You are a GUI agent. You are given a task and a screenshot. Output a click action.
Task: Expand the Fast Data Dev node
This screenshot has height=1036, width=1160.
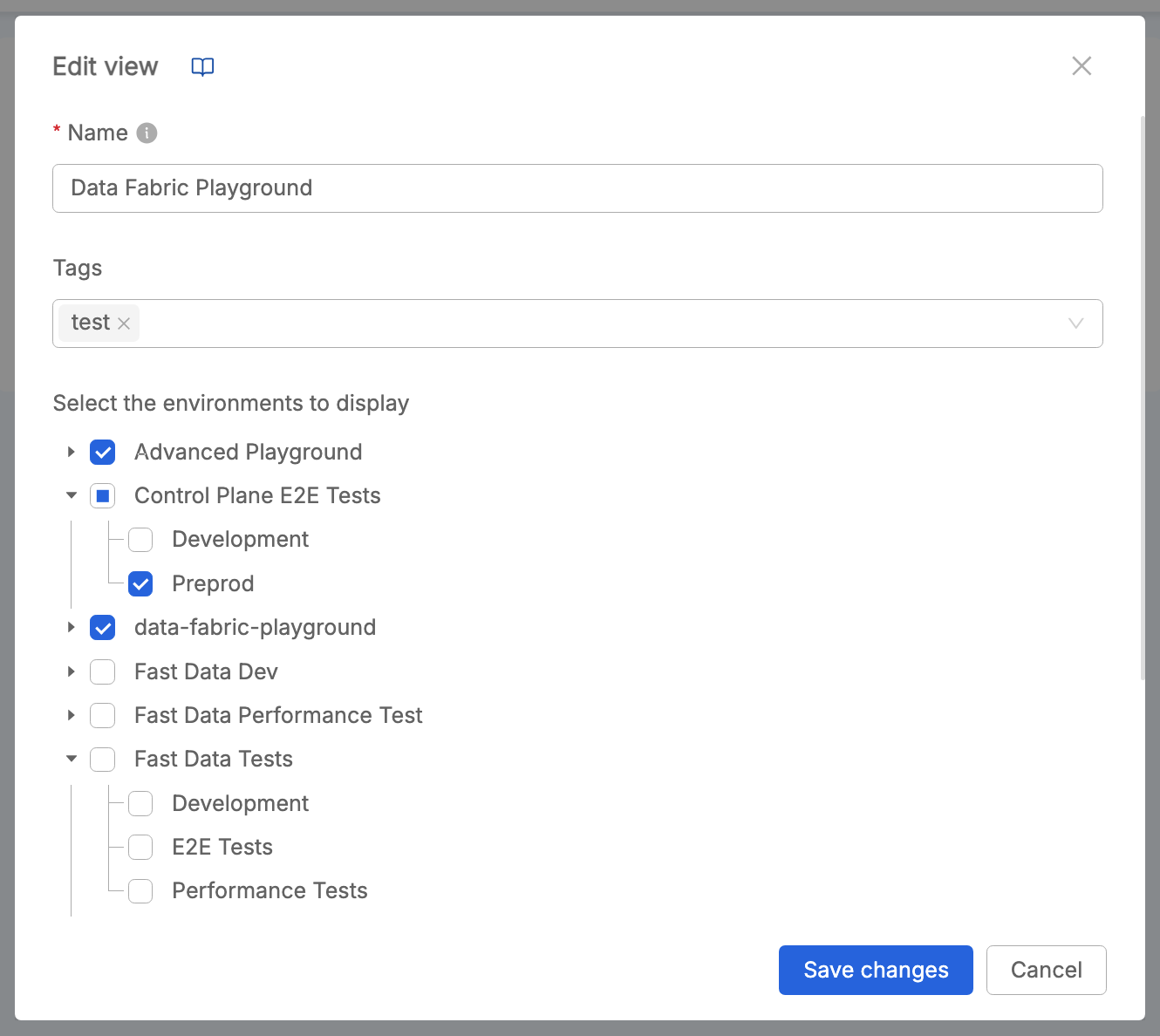click(x=71, y=671)
